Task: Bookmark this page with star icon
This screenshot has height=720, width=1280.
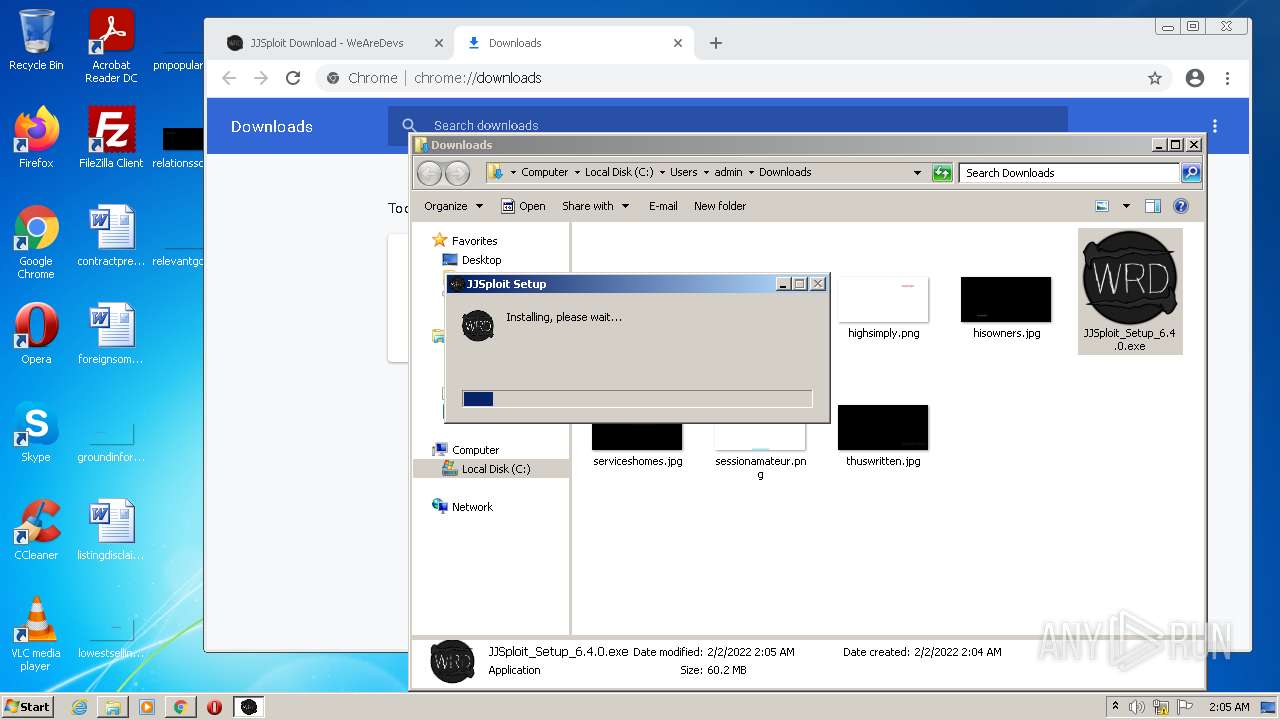Action: click(x=1155, y=78)
